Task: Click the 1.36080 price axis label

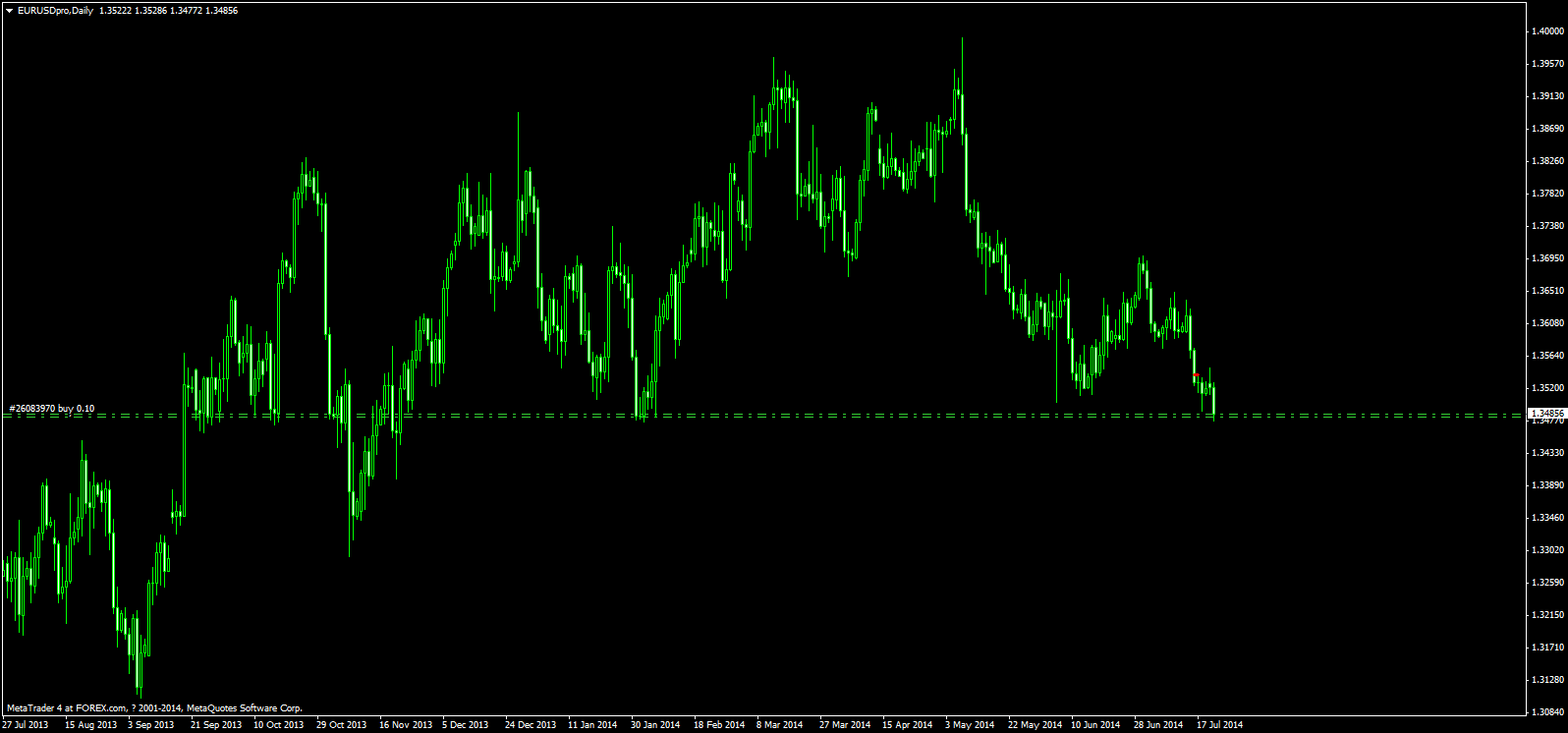Action: click(x=1547, y=323)
